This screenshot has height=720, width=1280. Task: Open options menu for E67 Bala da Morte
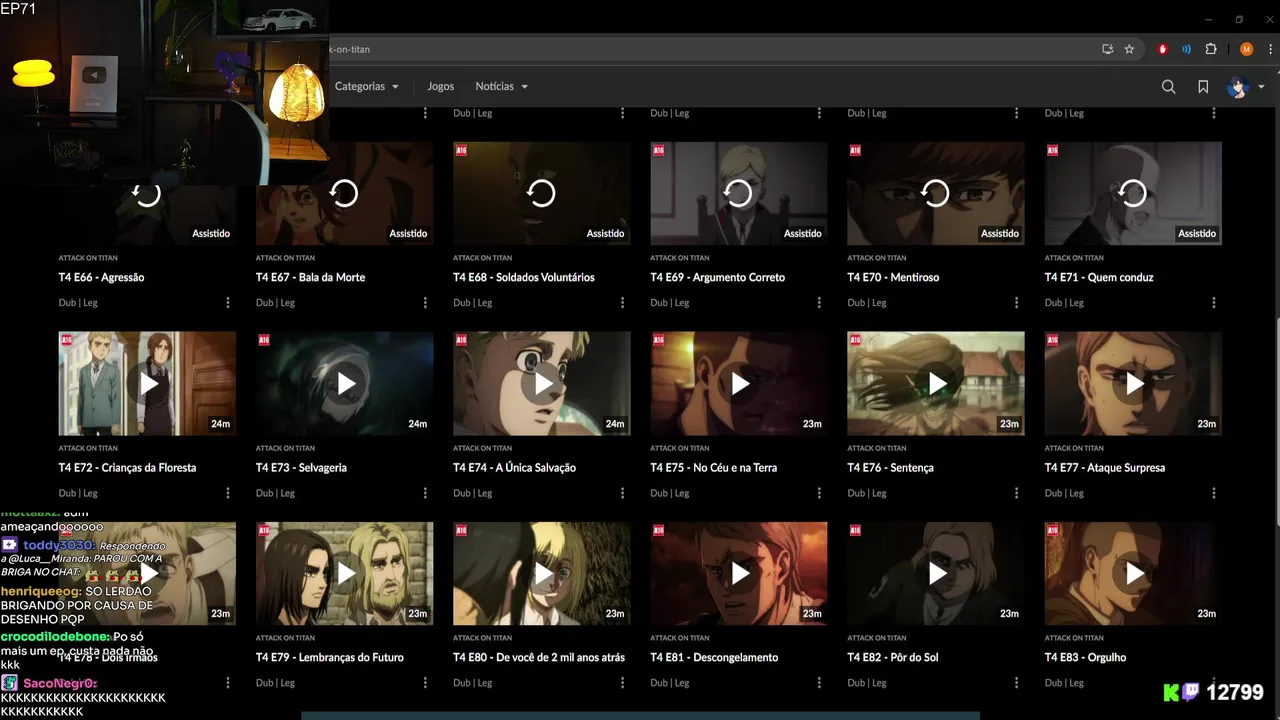coord(425,303)
